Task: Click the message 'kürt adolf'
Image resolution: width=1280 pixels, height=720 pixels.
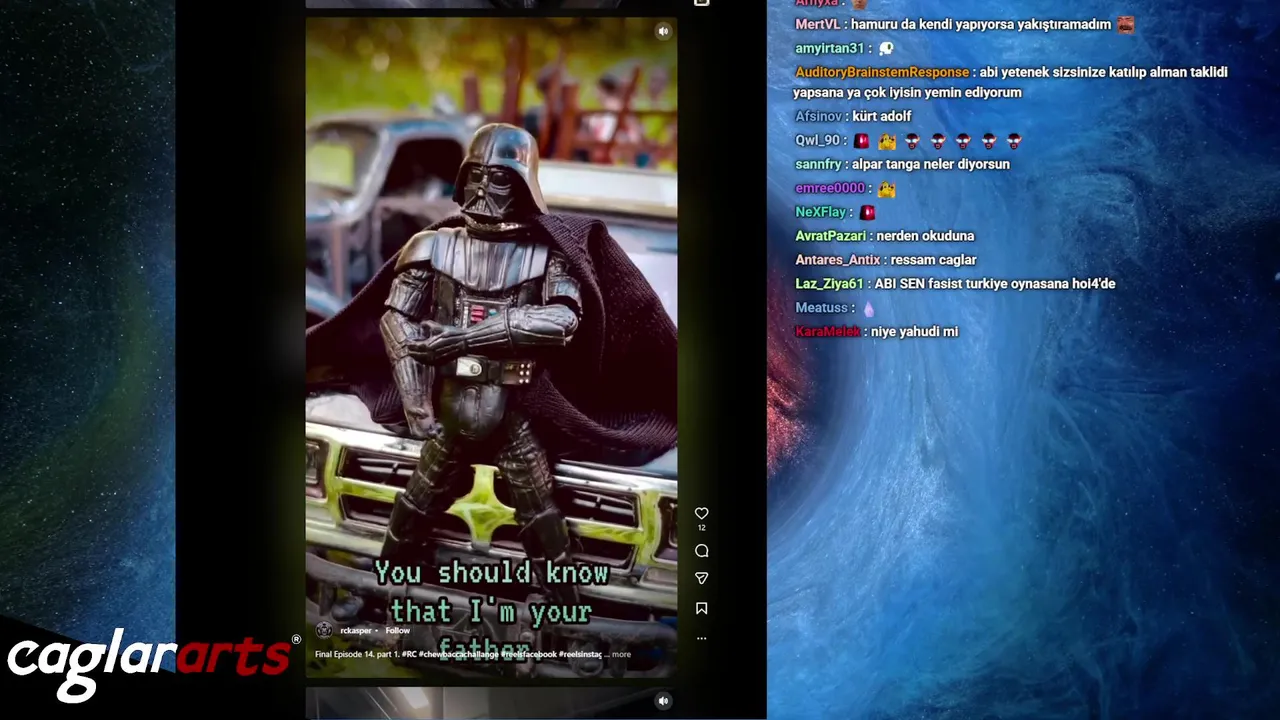Action: (882, 116)
